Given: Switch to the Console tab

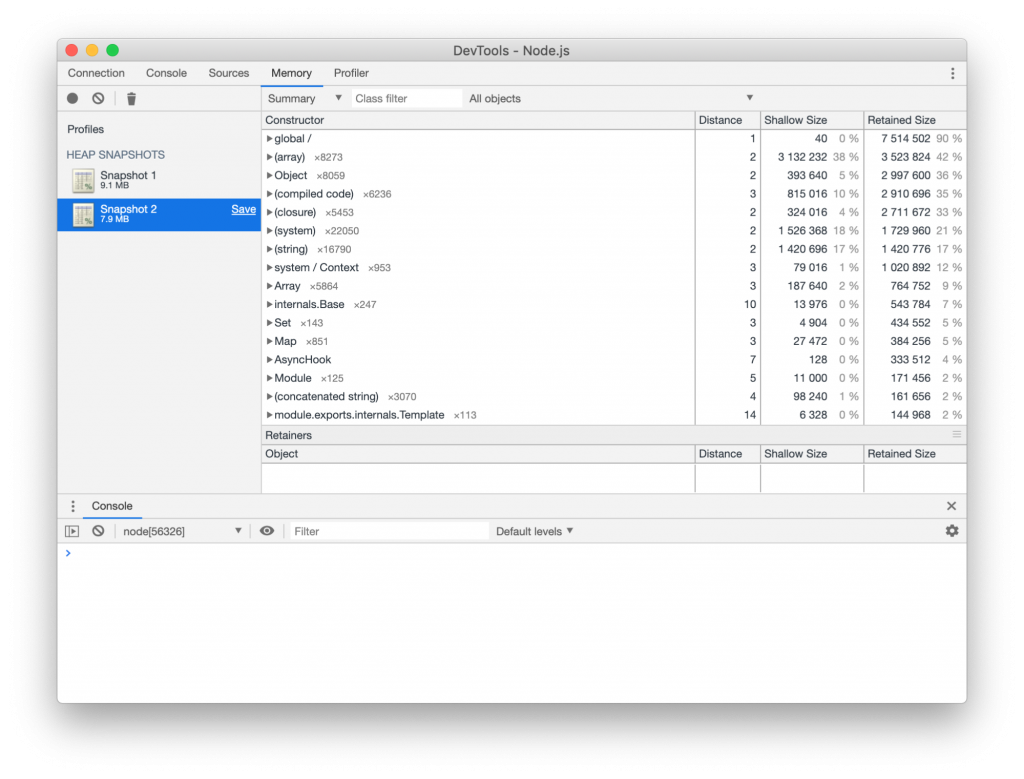Looking at the screenshot, I should (166, 73).
